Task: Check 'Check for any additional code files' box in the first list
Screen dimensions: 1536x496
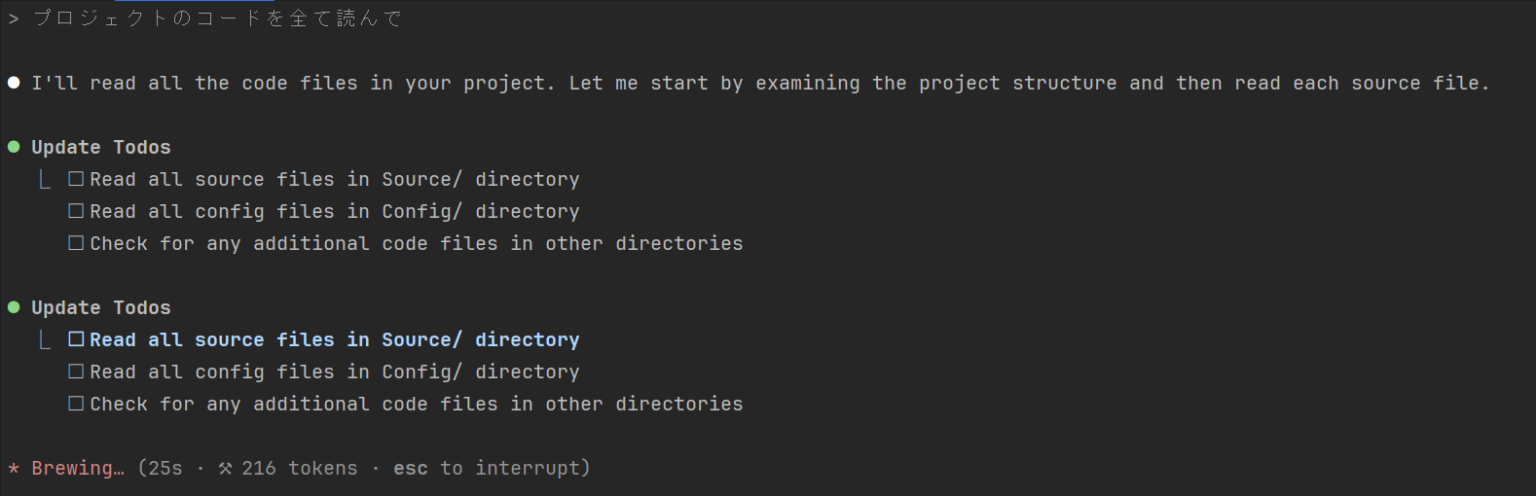Action: point(76,244)
